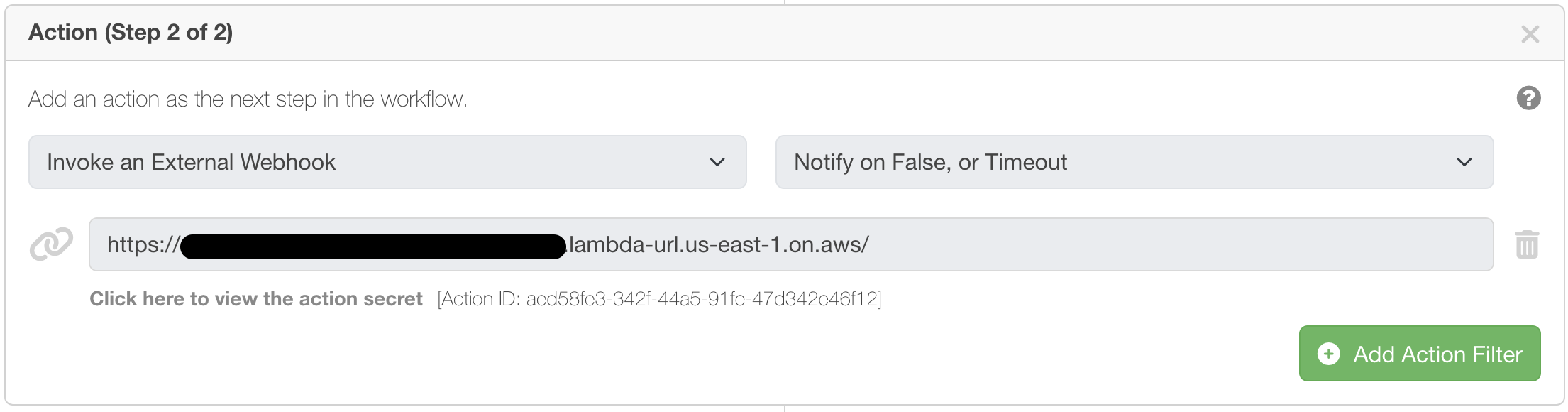Click the https:// prefix in the URL field
Viewport: 1568px width, 412px height.
pos(143,245)
